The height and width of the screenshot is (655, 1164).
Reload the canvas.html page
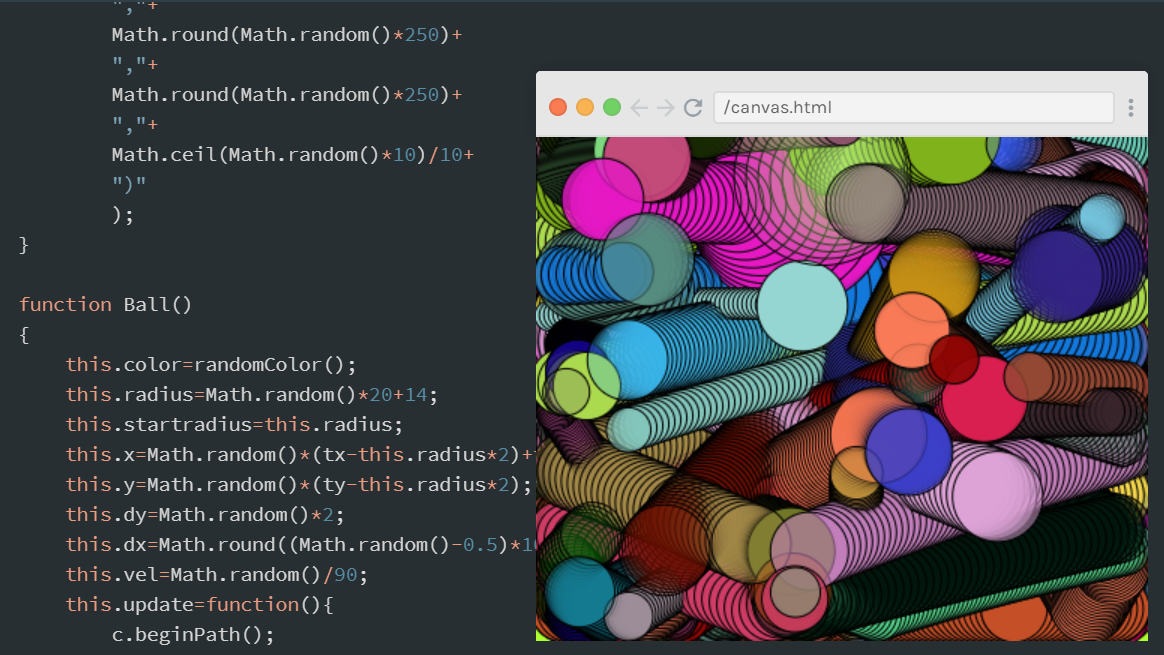pos(693,108)
